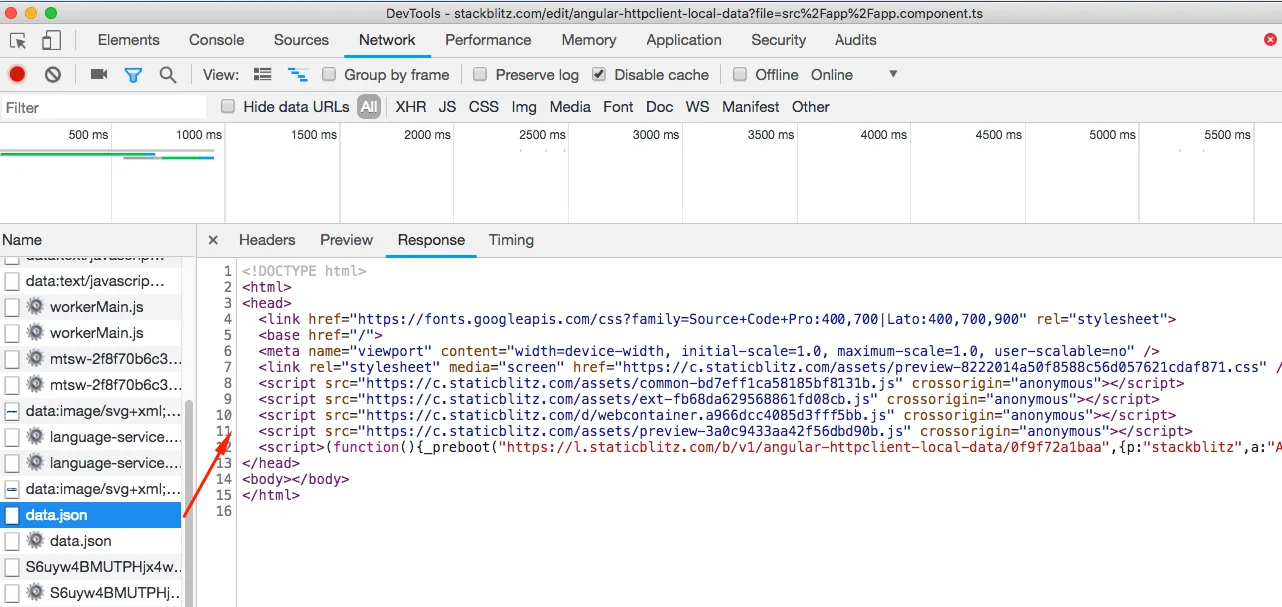Click the file icon of the highlighted data.json row
This screenshot has width=1282, height=607.
(x=12, y=515)
